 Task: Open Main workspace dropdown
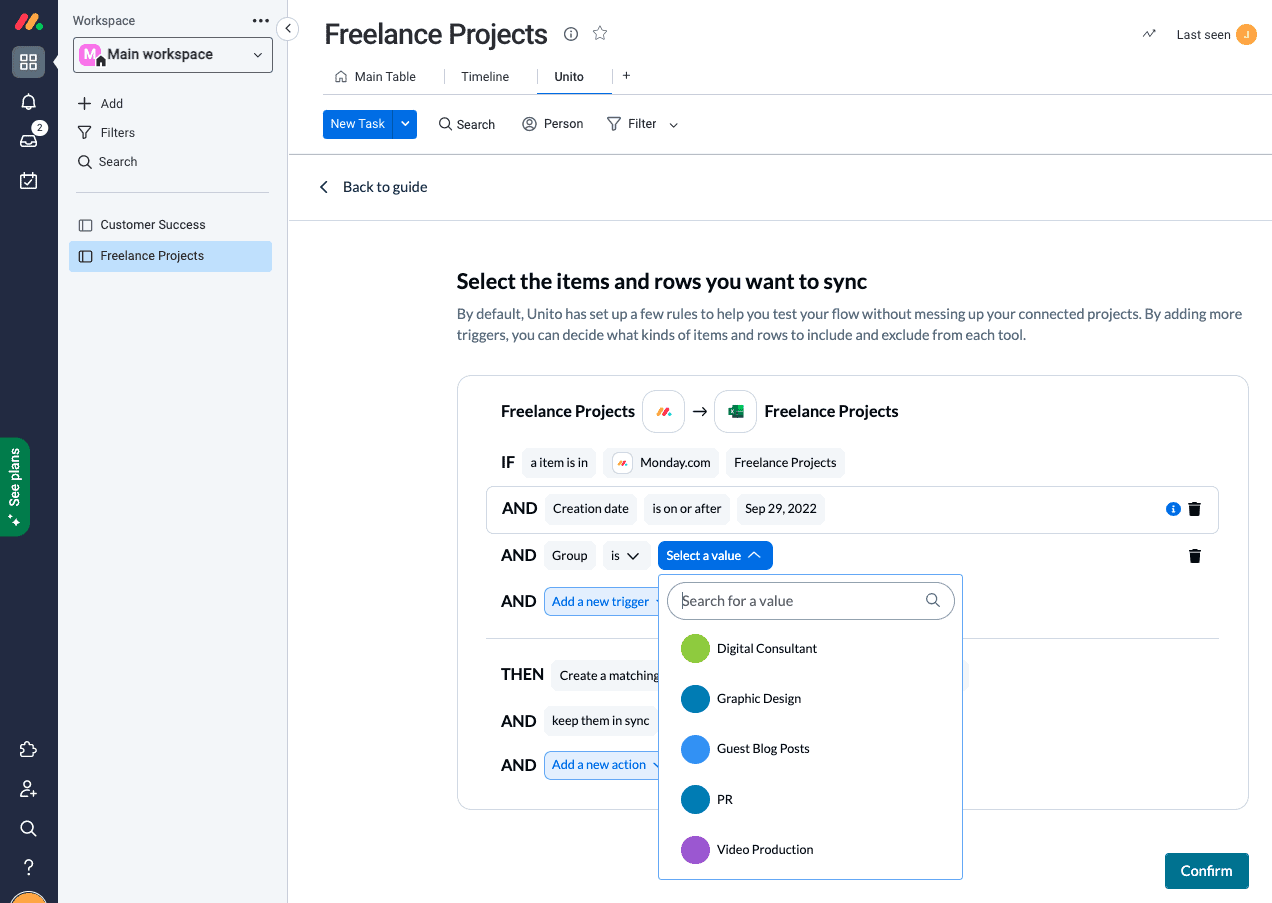click(173, 55)
